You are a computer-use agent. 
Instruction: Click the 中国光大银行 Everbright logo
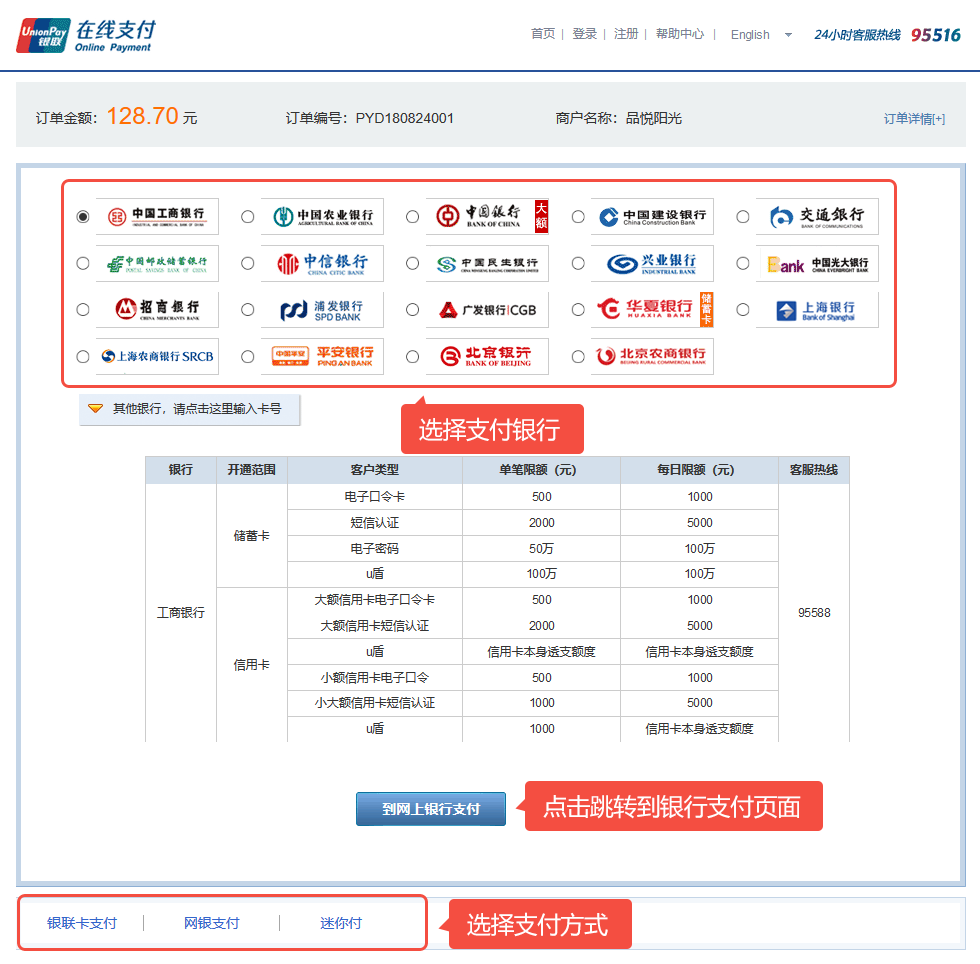pos(818,263)
